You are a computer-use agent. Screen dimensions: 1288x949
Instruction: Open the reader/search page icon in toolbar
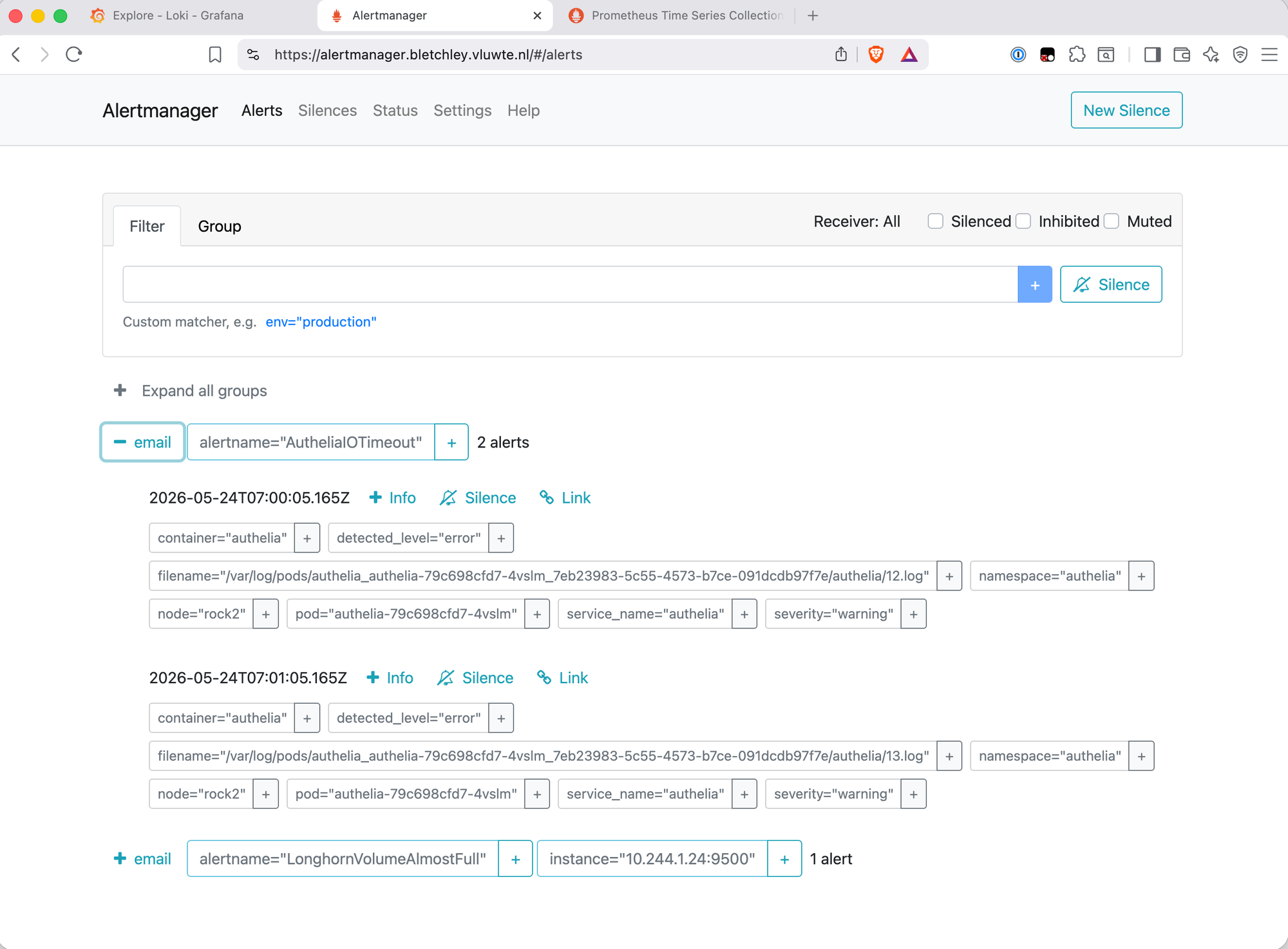coord(1106,55)
